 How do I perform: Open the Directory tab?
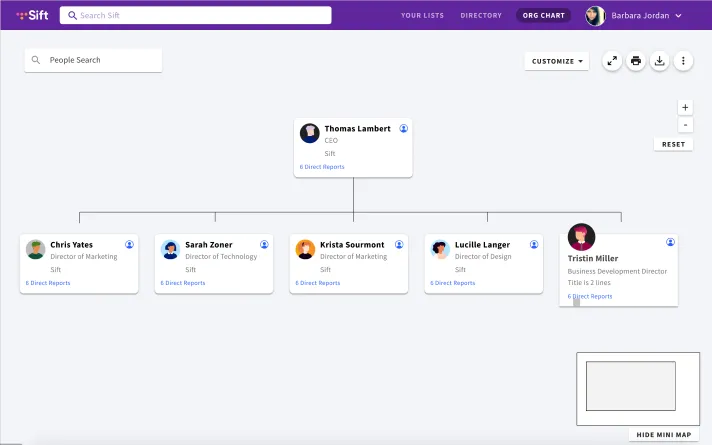(481, 15)
